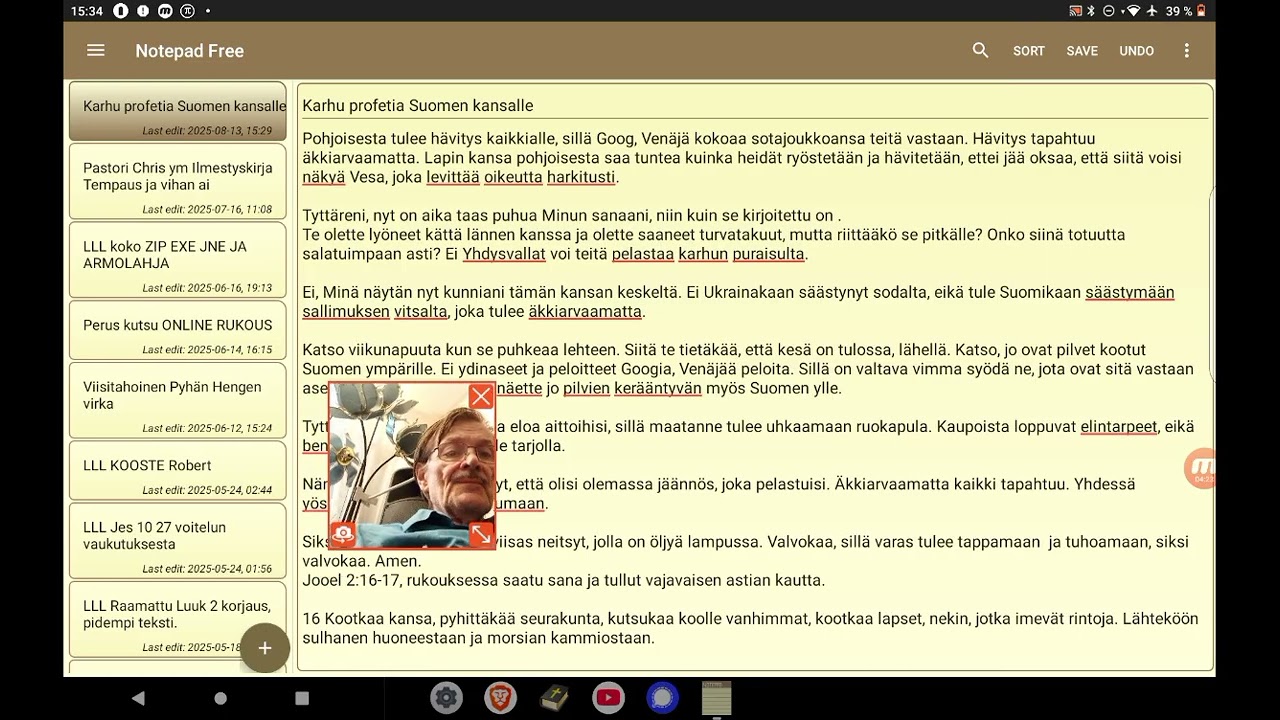Tap underlined word levittää in note
The height and width of the screenshot is (720, 1280).
tap(453, 177)
